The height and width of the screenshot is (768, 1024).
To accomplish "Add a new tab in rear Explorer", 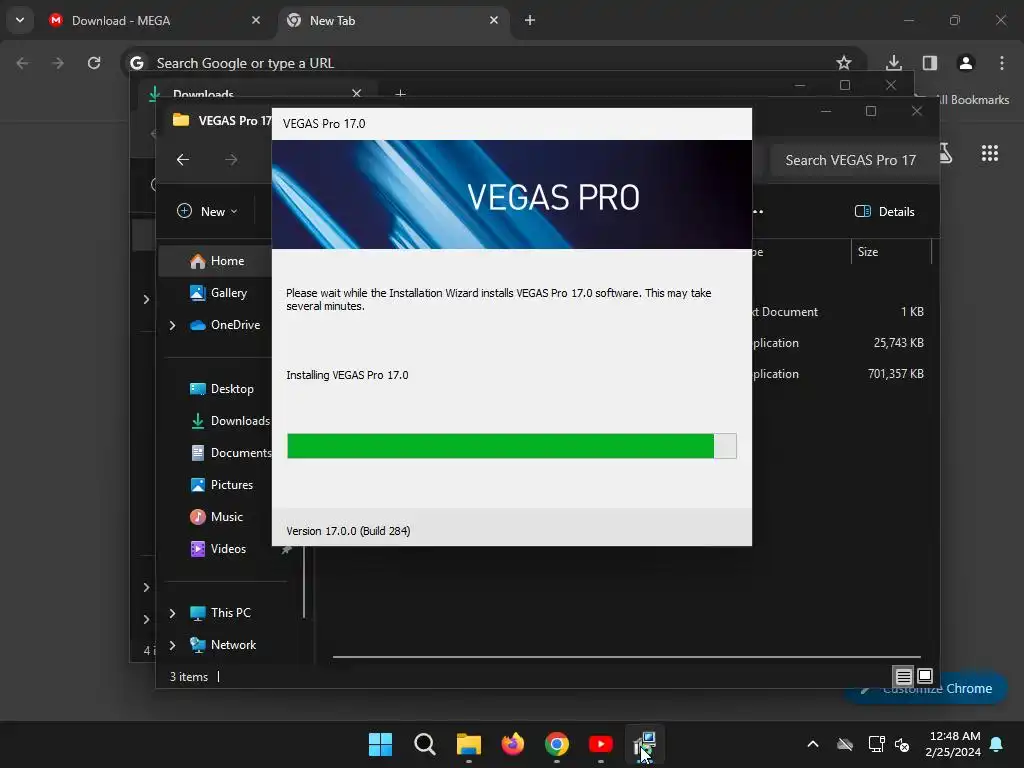I will (400, 94).
